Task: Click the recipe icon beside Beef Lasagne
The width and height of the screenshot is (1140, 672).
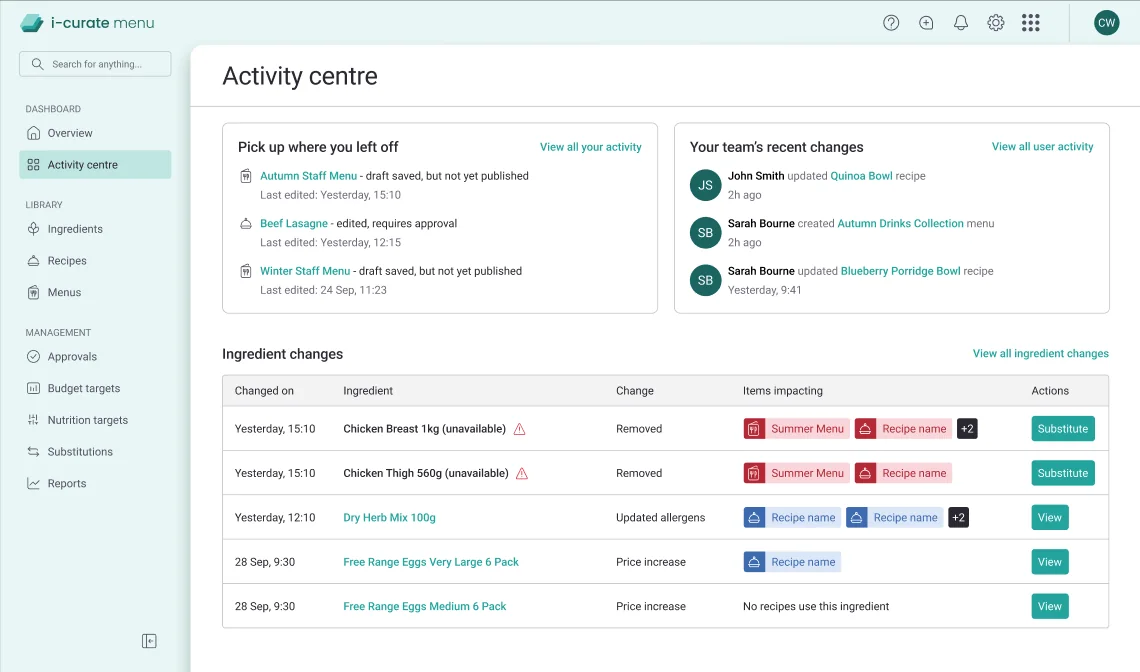Action: (x=246, y=223)
